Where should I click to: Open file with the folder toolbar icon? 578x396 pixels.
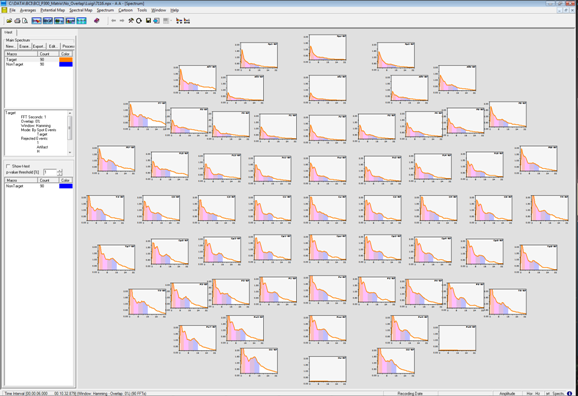(9, 21)
